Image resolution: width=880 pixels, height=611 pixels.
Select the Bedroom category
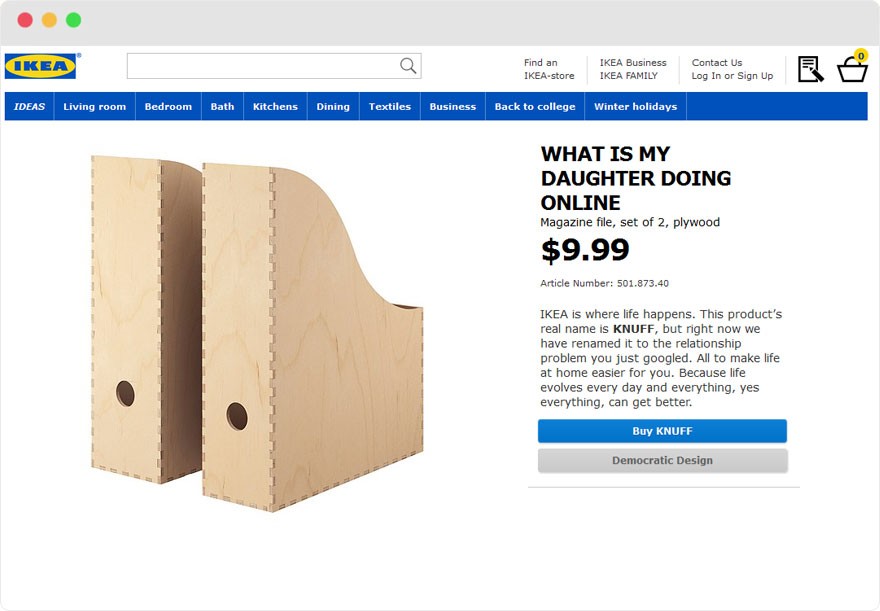168,107
